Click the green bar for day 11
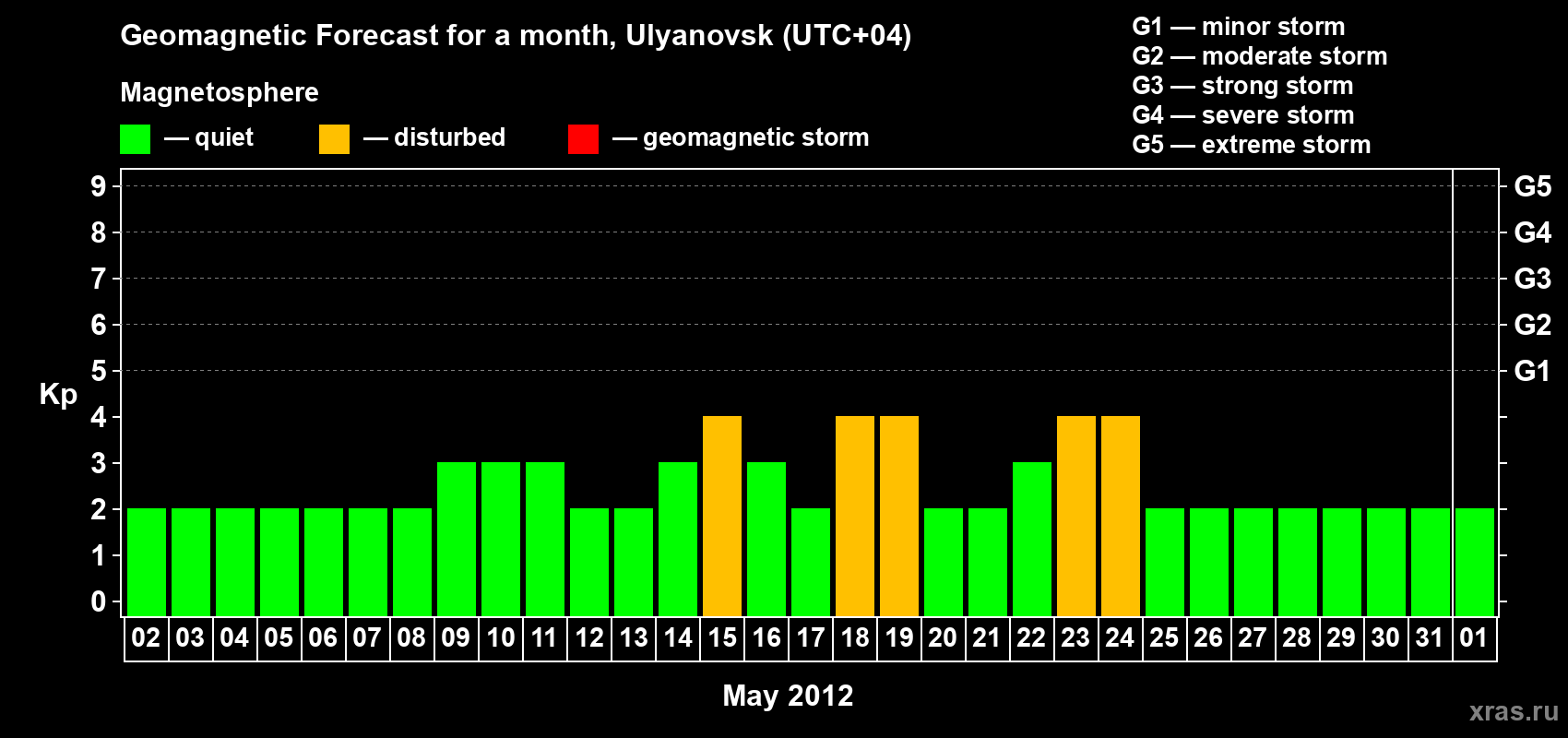 (545, 539)
